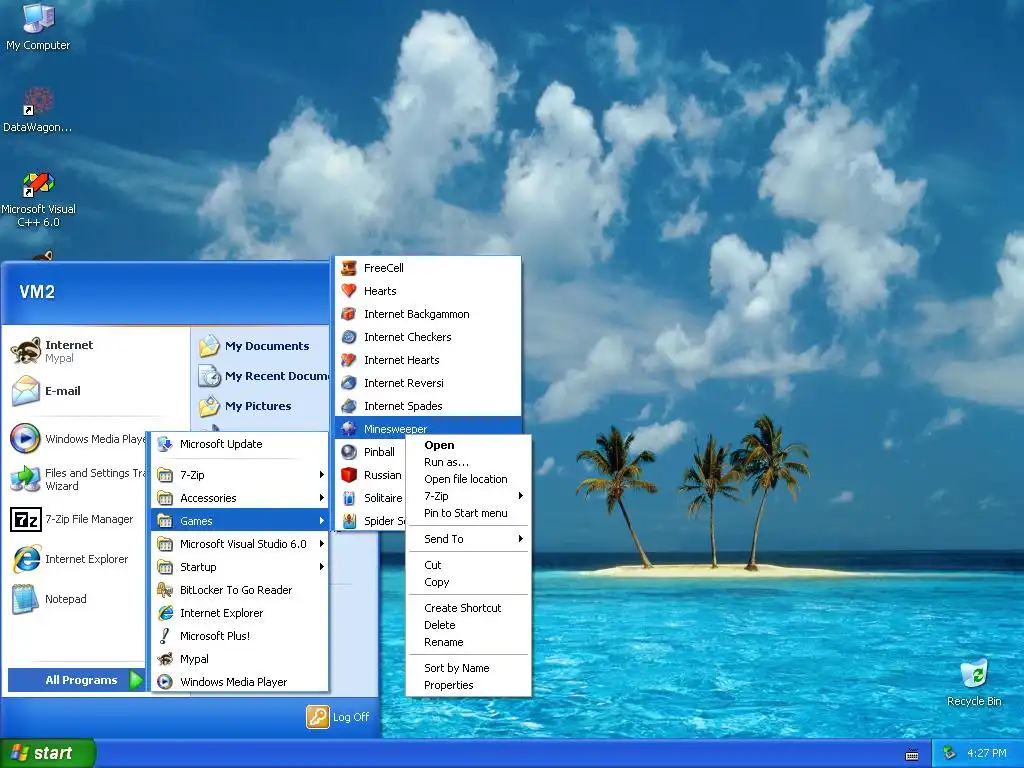
Task: Click the on-screen keyboard tray icon
Action: tap(912, 754)
